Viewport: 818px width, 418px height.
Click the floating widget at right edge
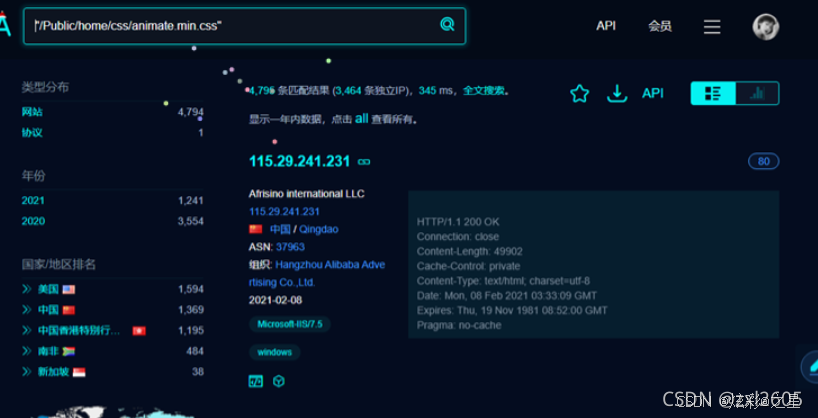810,367
